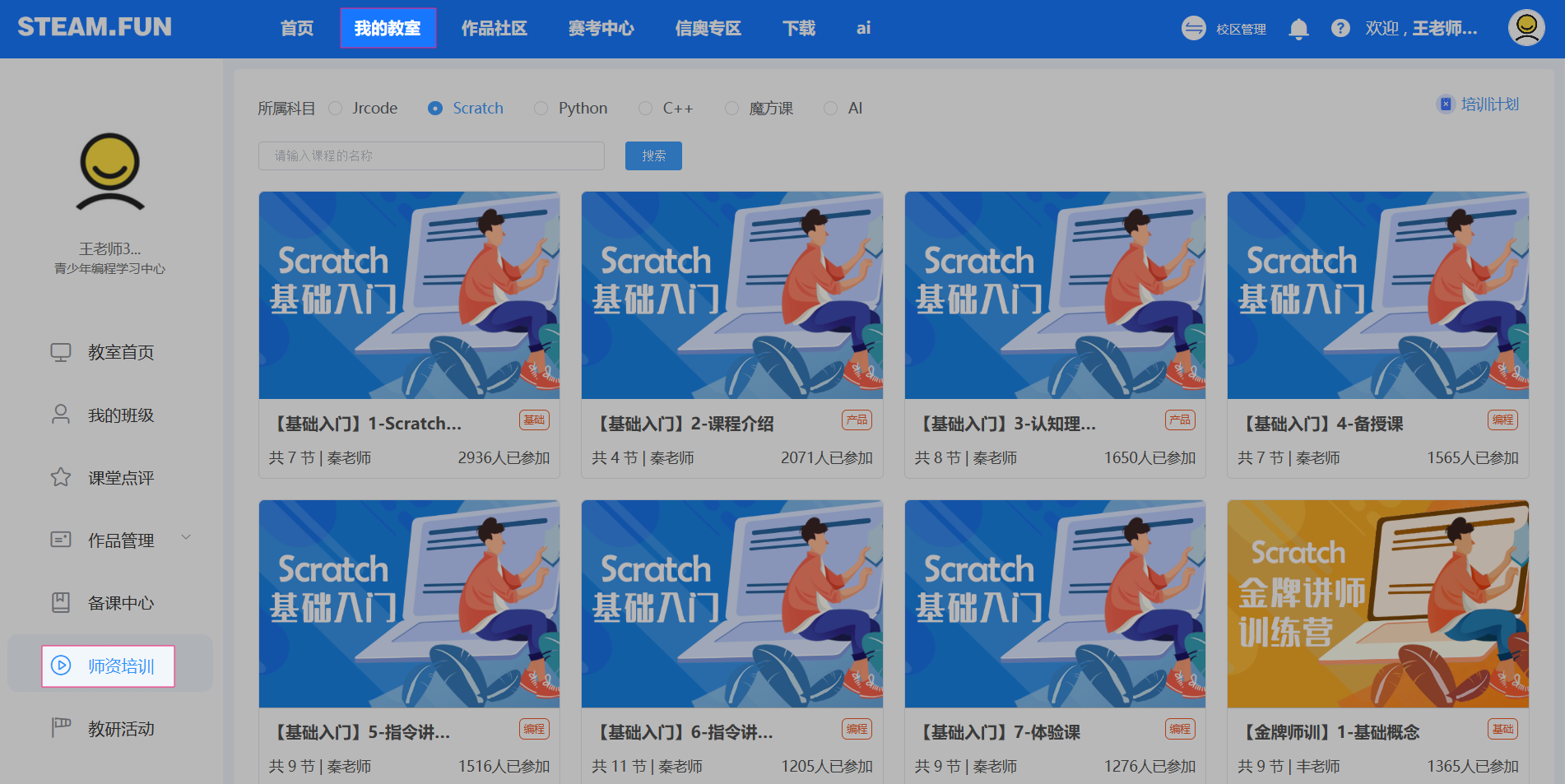Click the 基础 tag on 1-Scratch course
The image size is (1565, 784).
534,420
